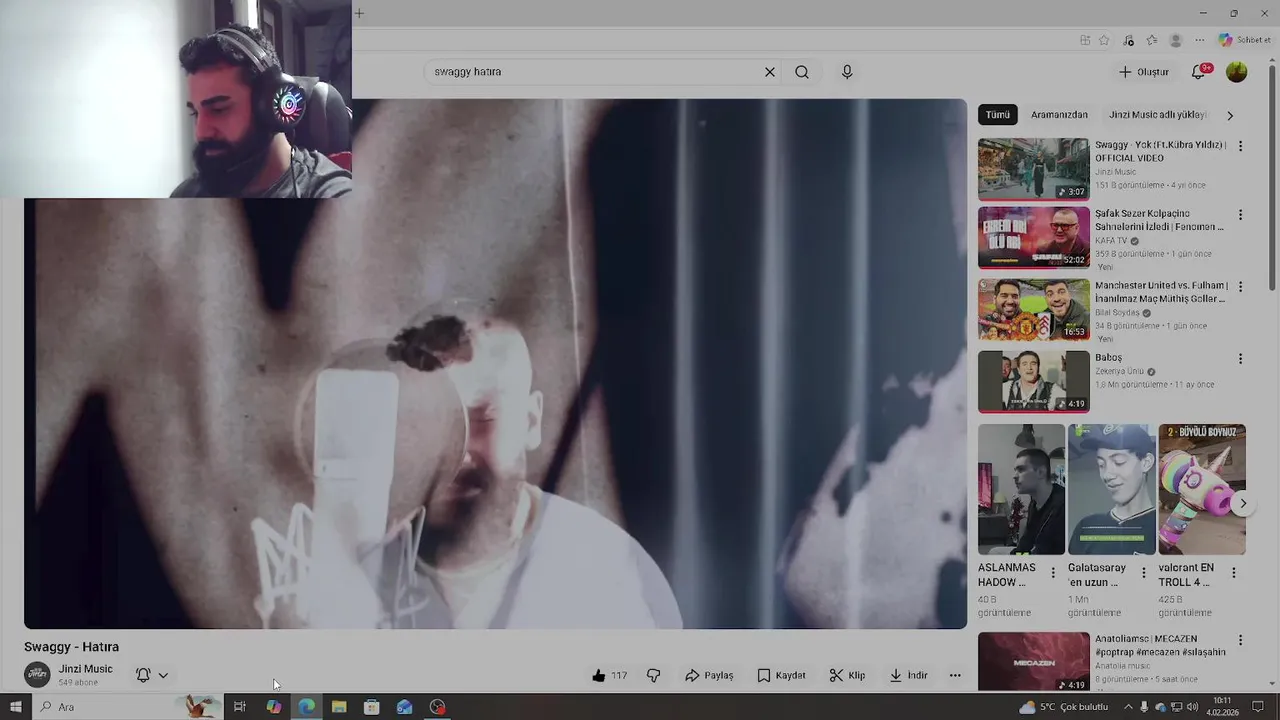This screenshot has height=720, width=1280.
Task: Open Şafak Sezer Kolpaçino video thumbnail
Action: pos(1033,238)
